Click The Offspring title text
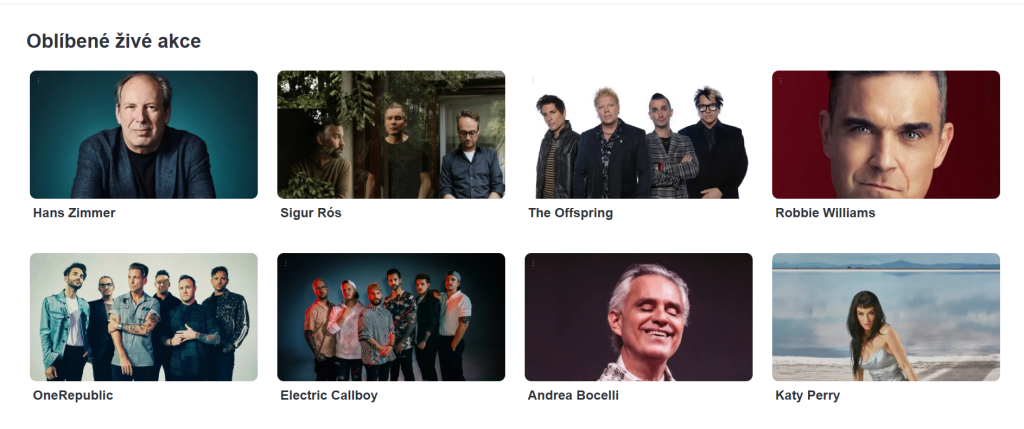Screen dimensions: 1024x429 coord(570,213)
